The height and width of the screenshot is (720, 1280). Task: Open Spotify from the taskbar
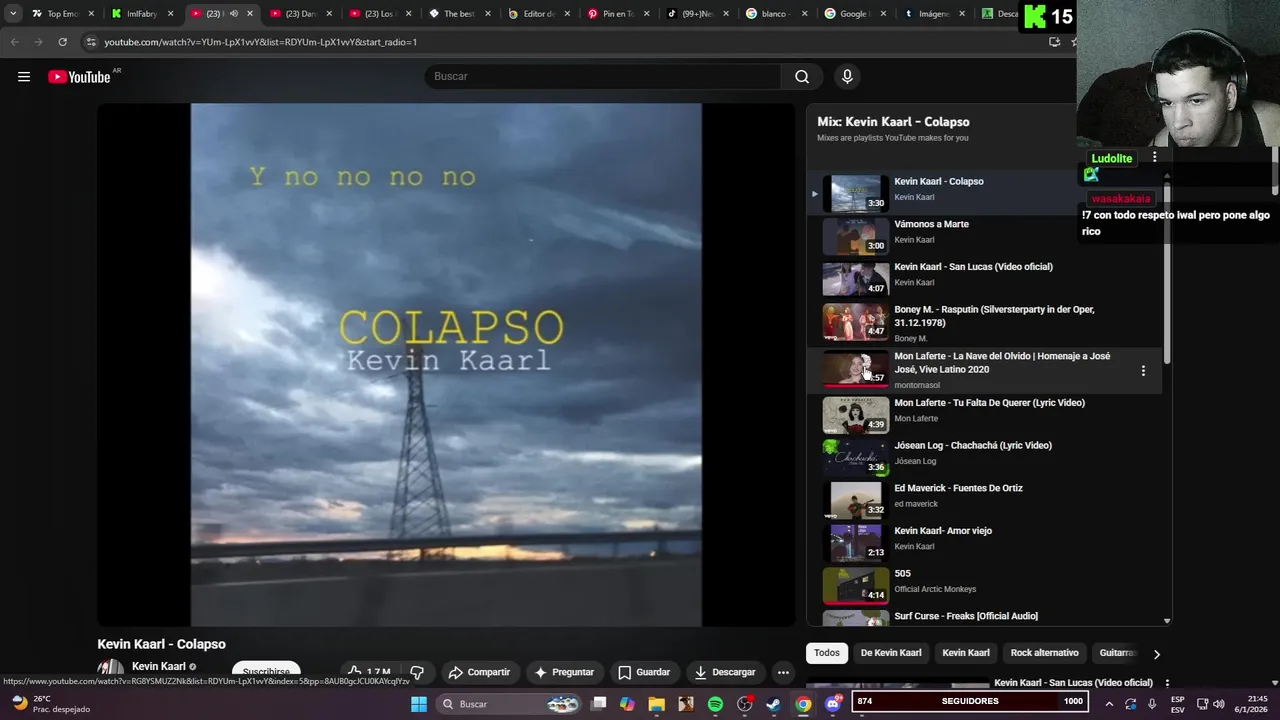[x=715, y=704]
